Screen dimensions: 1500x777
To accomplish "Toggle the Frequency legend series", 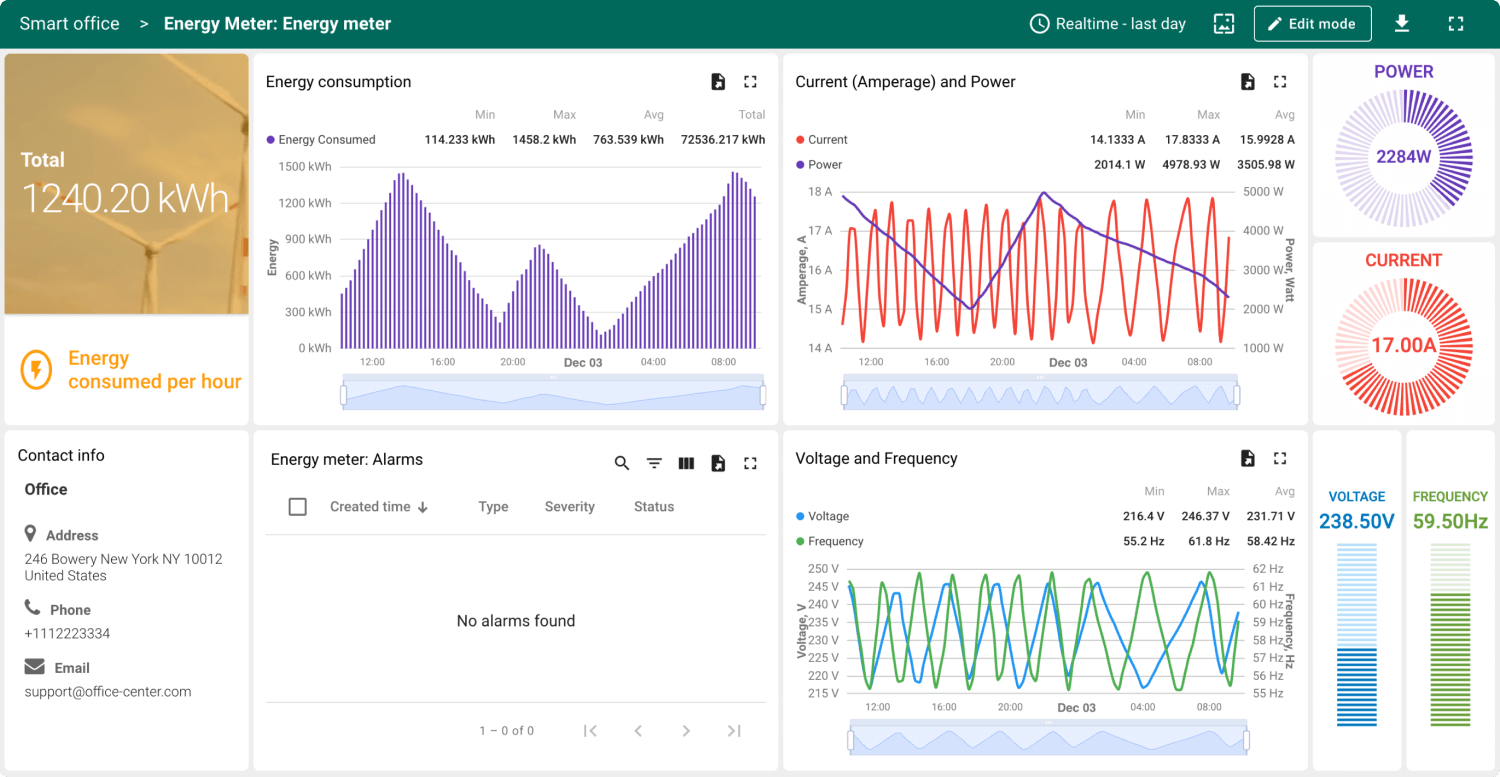I will click(829, 542).
